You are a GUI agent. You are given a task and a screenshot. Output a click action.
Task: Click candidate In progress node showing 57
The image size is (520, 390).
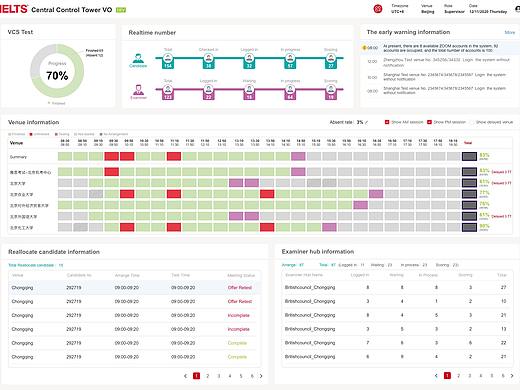(290, 61)
